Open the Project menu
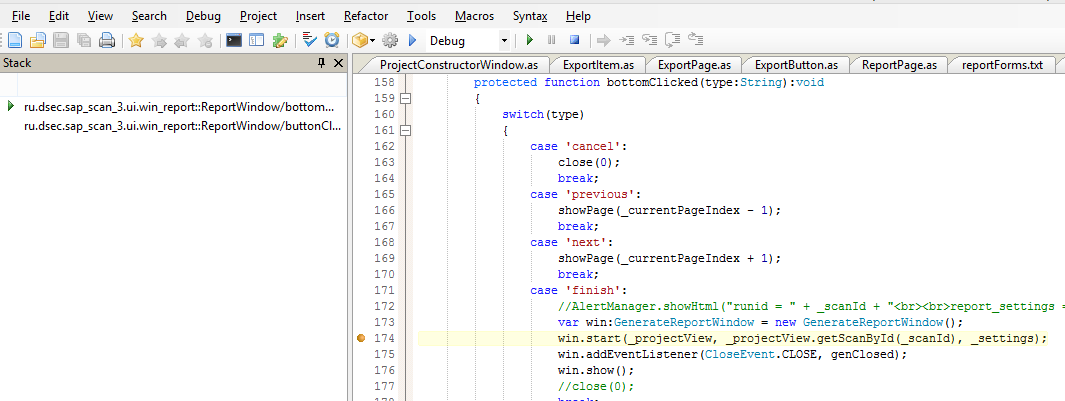Viewport: 1065px width, 401px height. coord(259,16)
